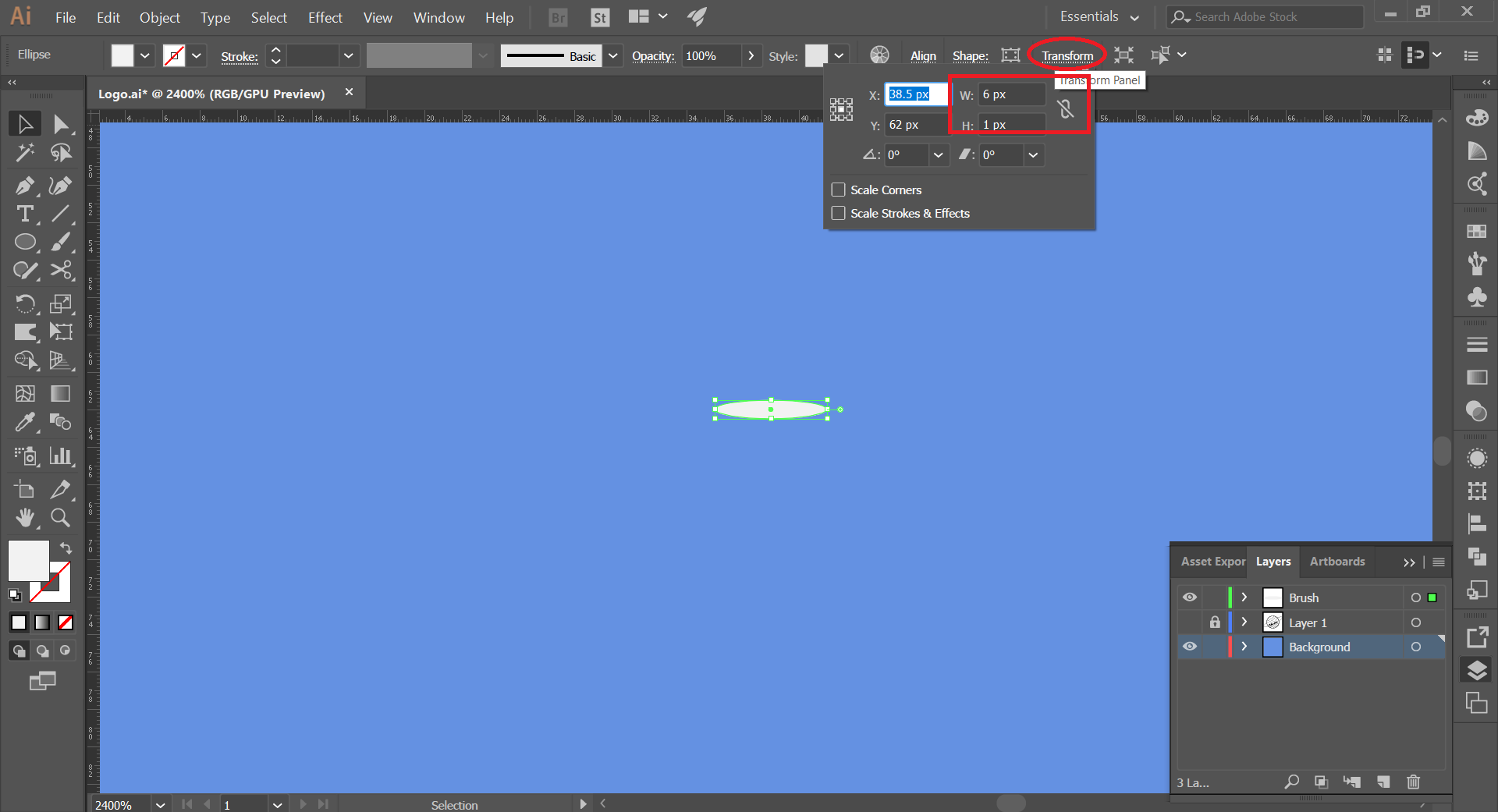Click Brush layer target circle
Screen dimensions: 1498x812
pyautogui.click(x=1415, y=597)
